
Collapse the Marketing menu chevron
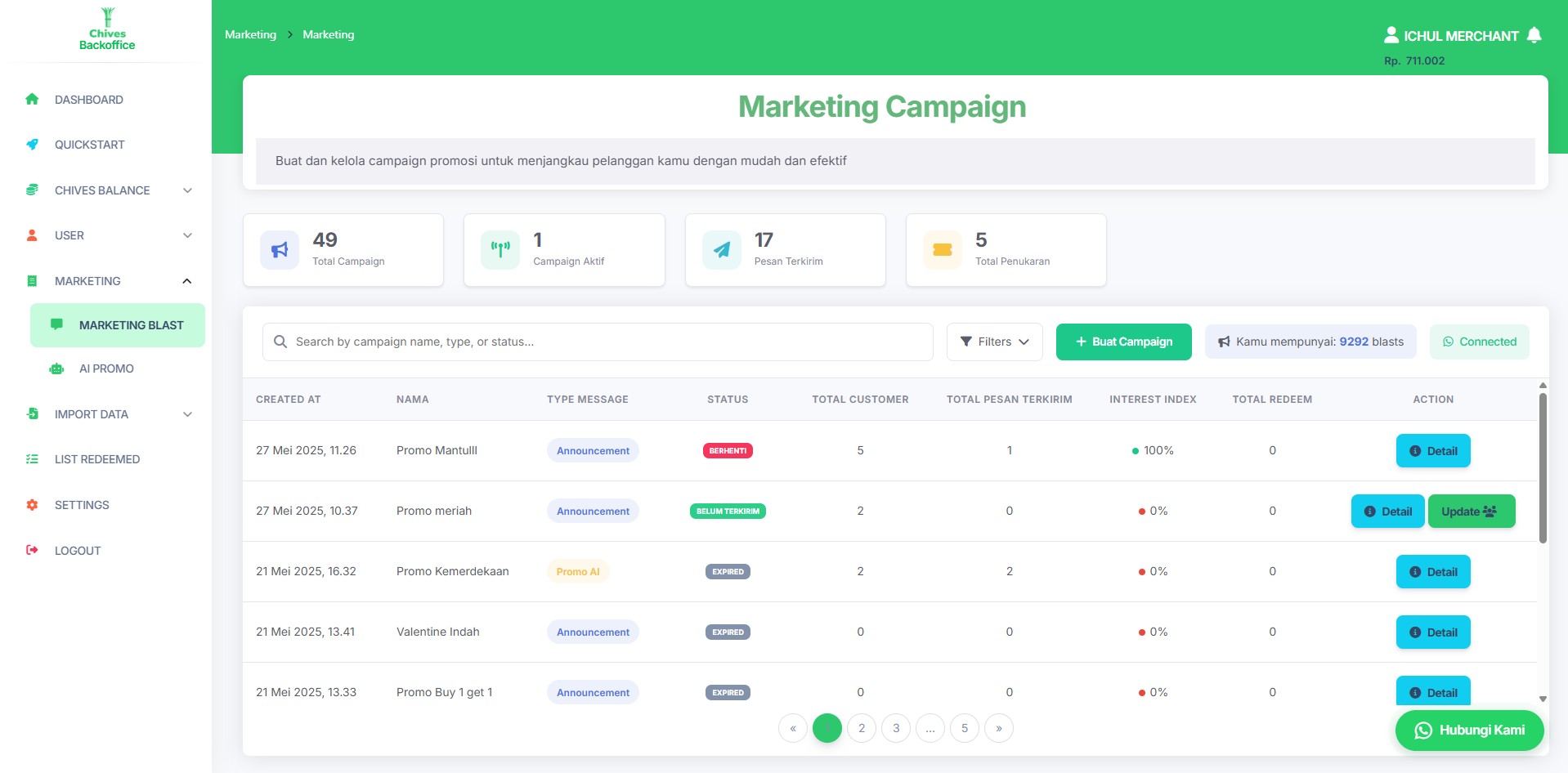coord(186,281)
